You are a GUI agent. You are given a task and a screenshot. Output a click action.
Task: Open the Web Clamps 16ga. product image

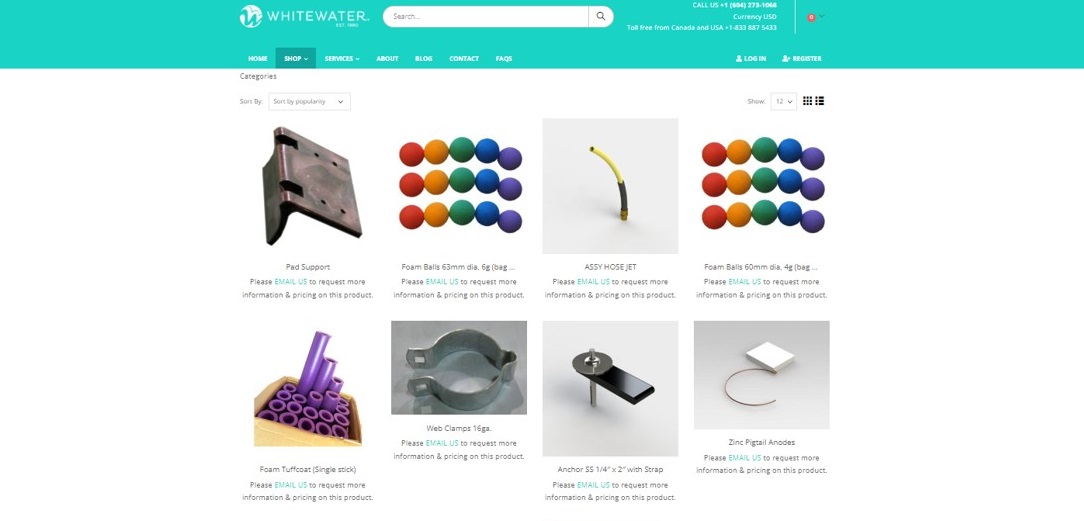[459, 368]
